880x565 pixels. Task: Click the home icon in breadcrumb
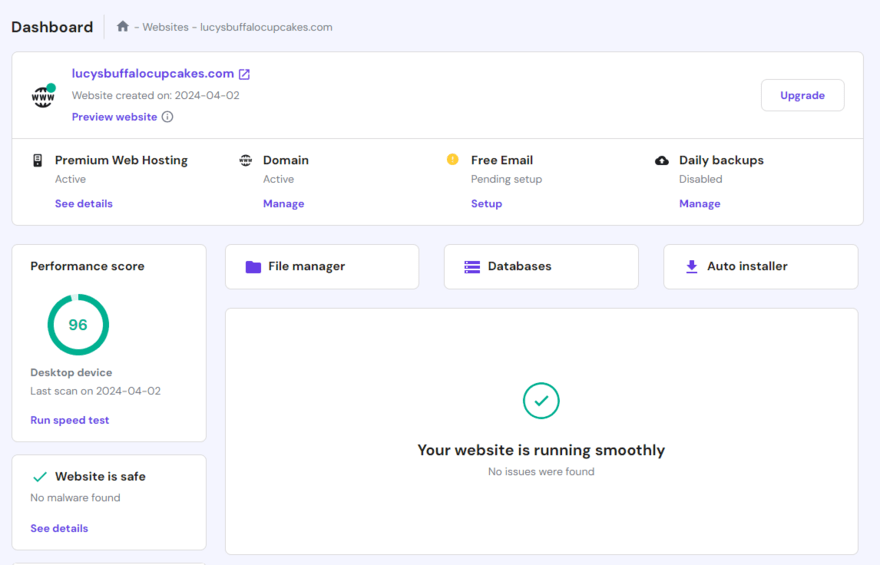pyautogui.click(x=123, y=26)
